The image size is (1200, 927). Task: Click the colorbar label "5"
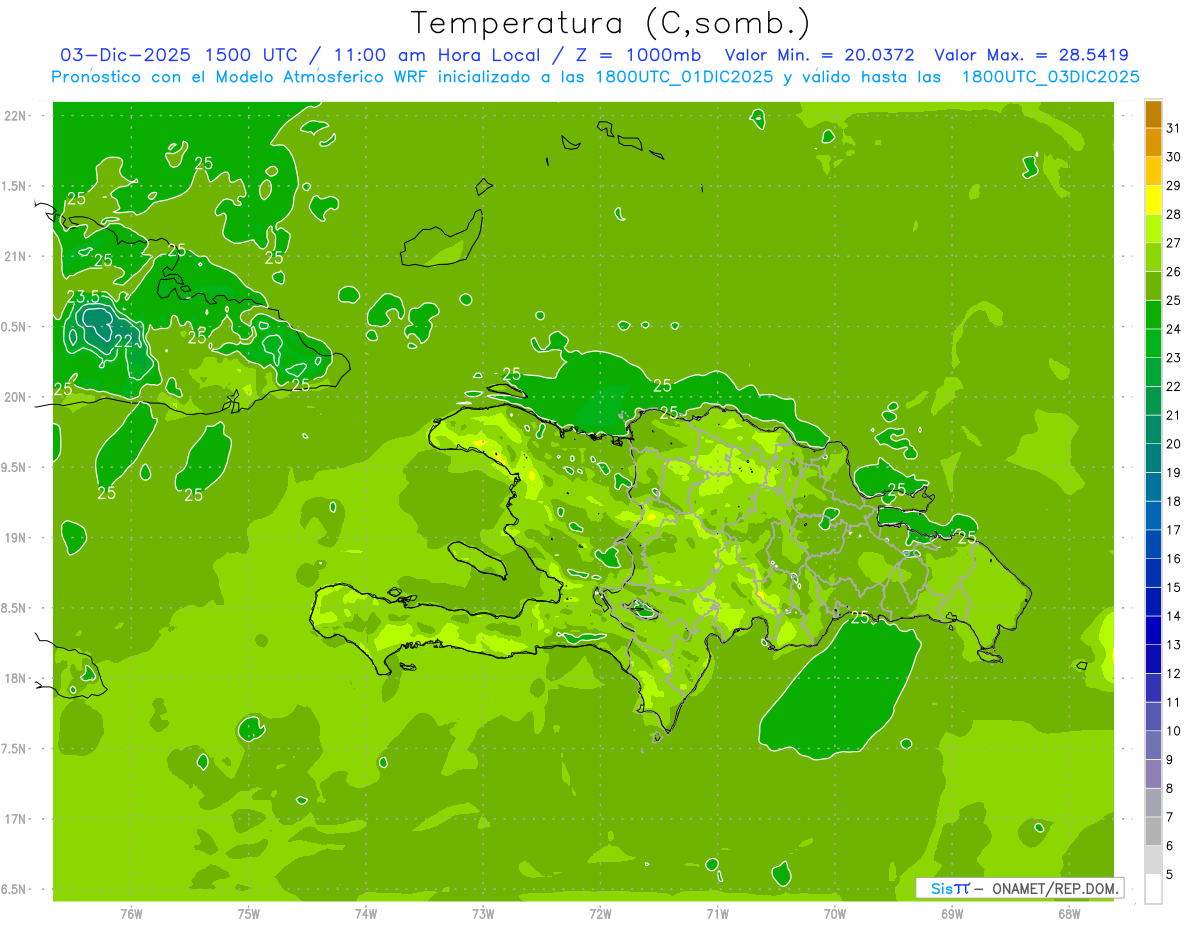point(1170,875)
